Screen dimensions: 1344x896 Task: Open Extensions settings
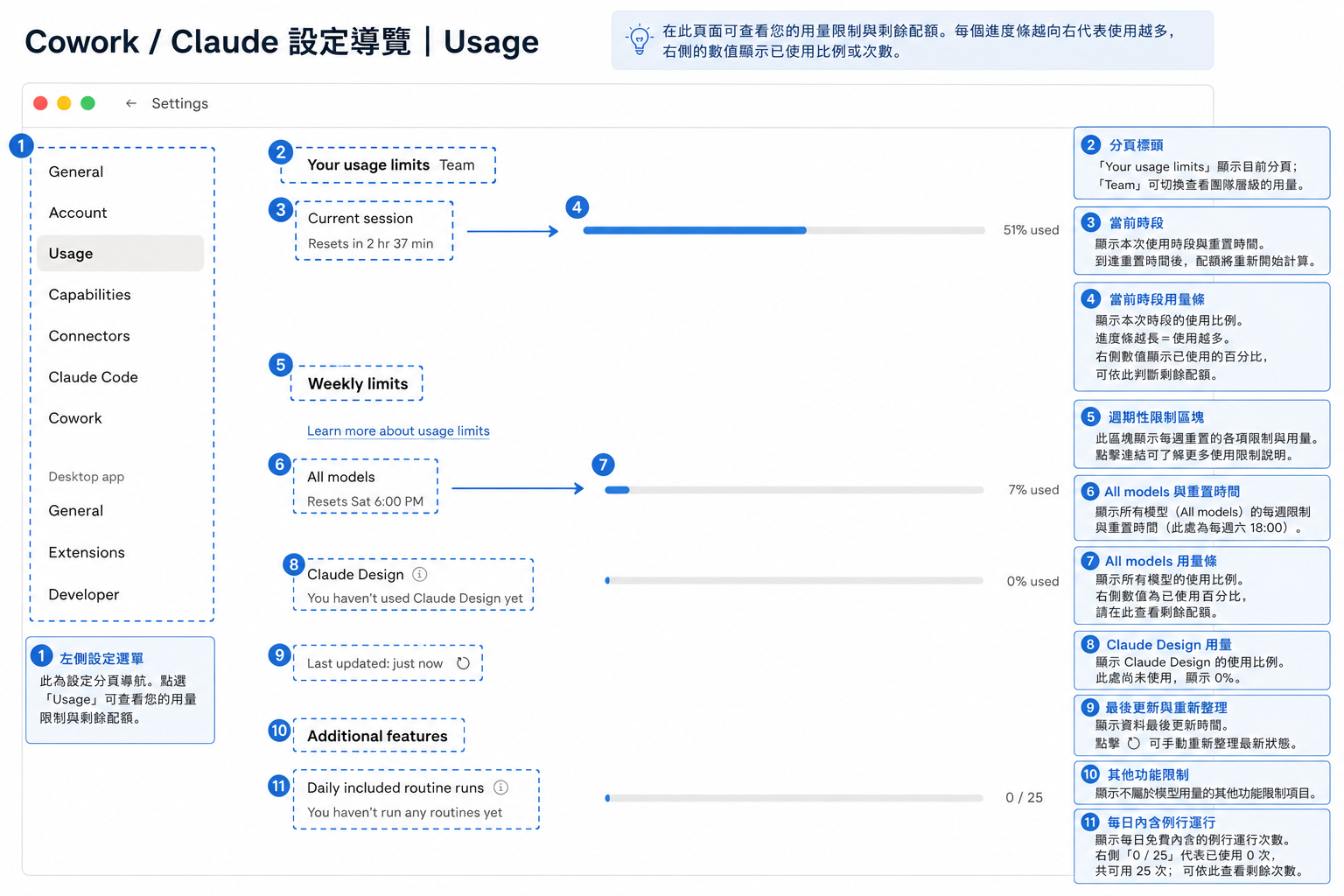[87, 552]
